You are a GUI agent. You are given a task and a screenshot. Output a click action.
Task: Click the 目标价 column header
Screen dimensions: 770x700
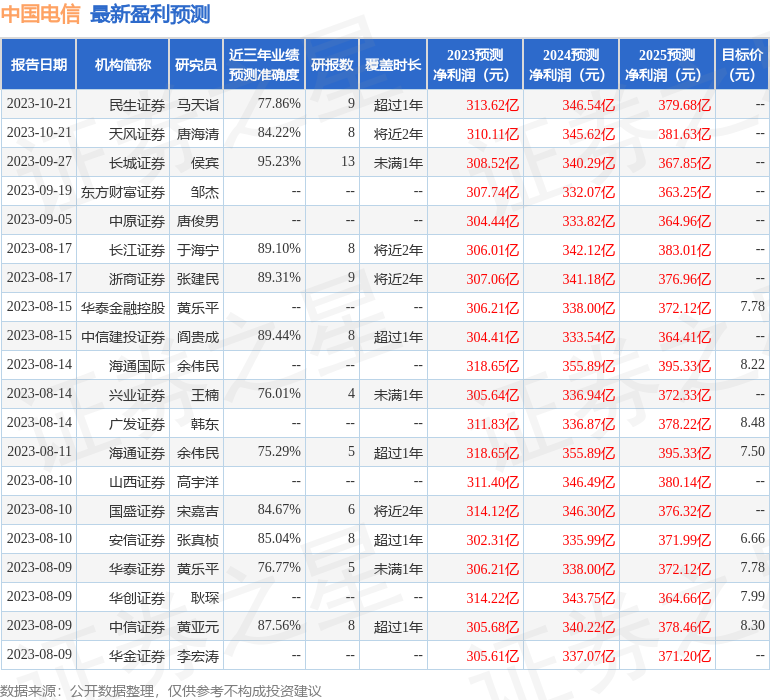coord(742,64)
